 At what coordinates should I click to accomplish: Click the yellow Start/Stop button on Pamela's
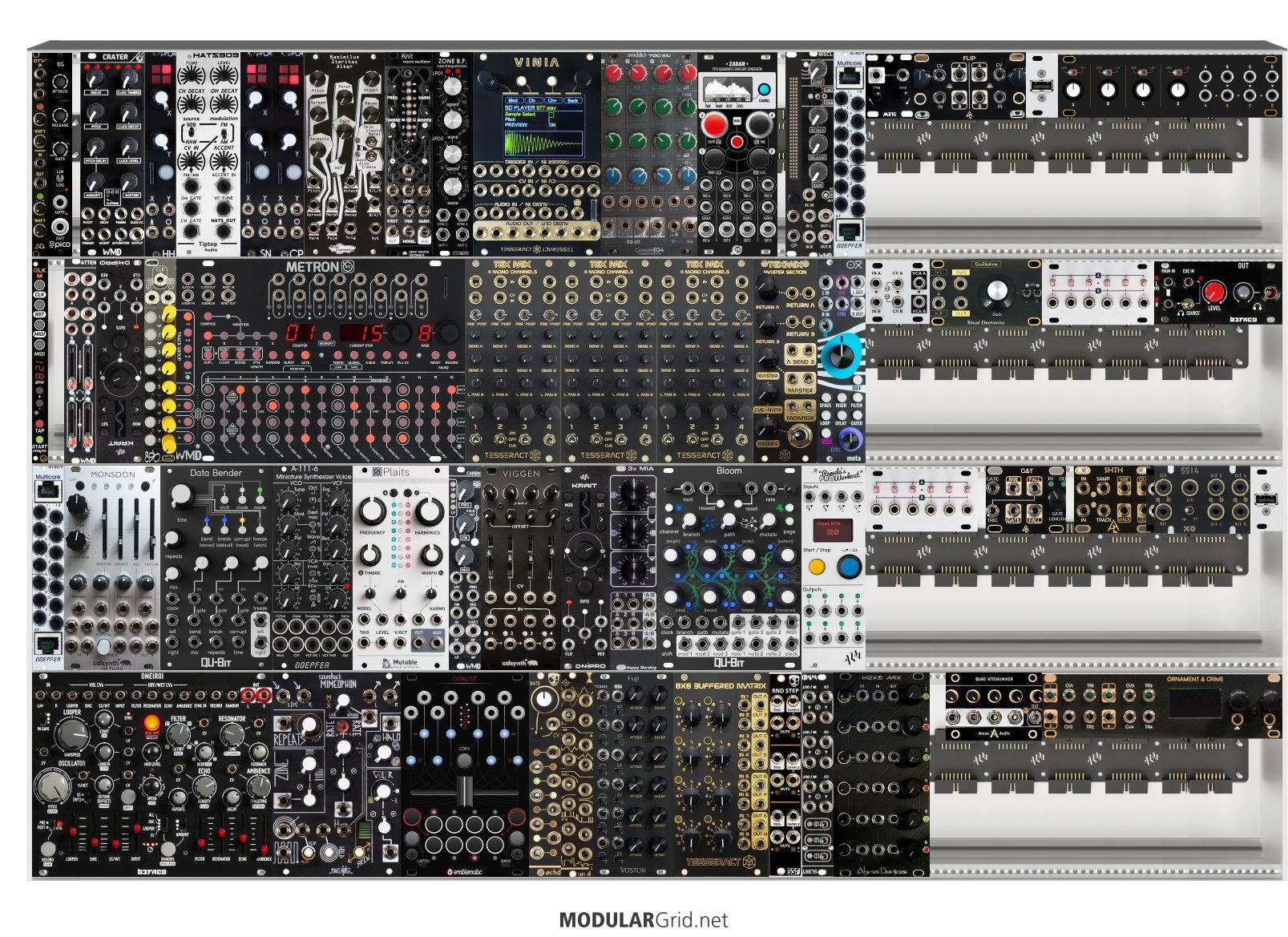(x=817, y=567)
